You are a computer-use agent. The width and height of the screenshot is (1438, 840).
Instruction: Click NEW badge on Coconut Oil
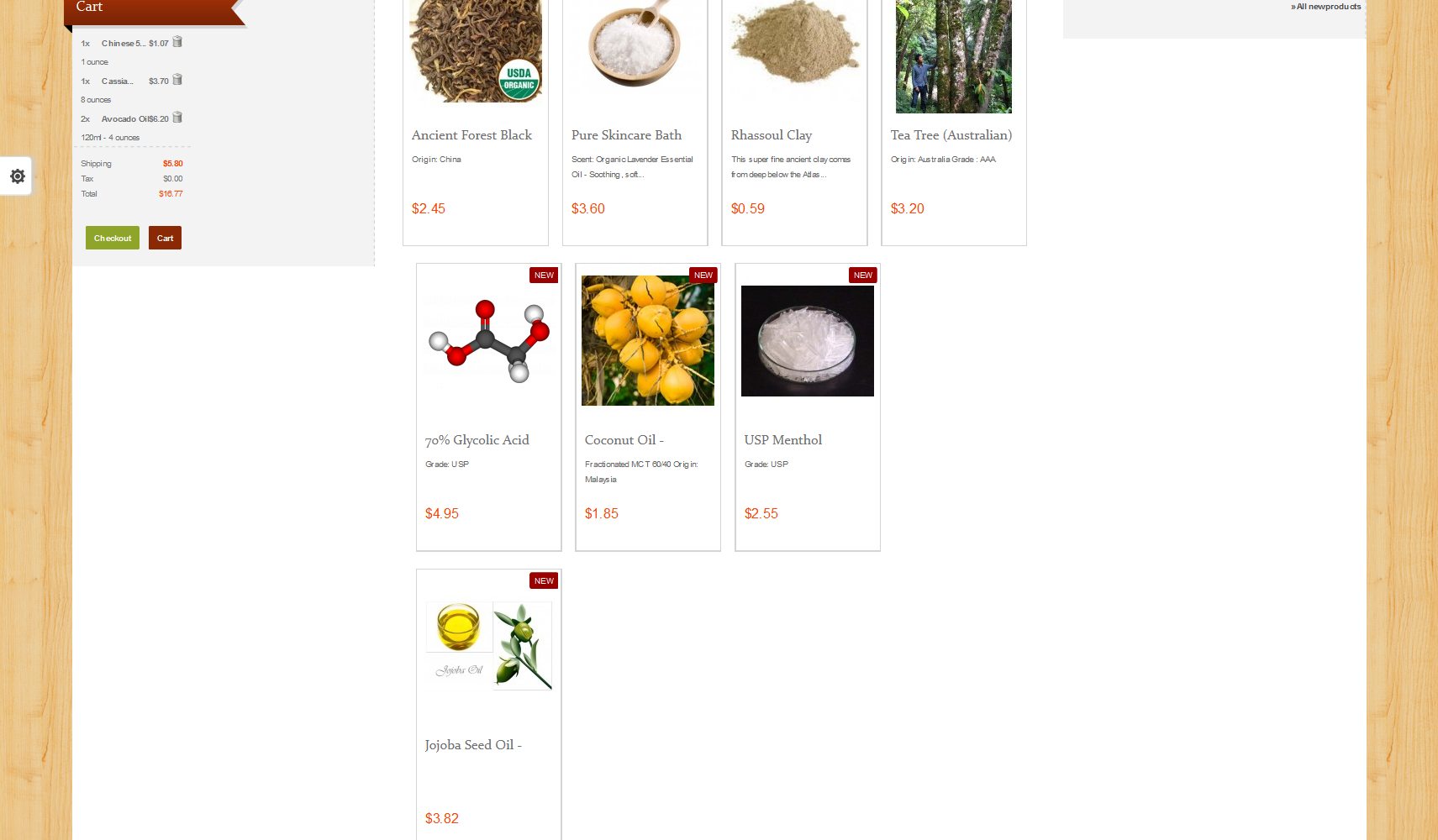pos(703,276)
